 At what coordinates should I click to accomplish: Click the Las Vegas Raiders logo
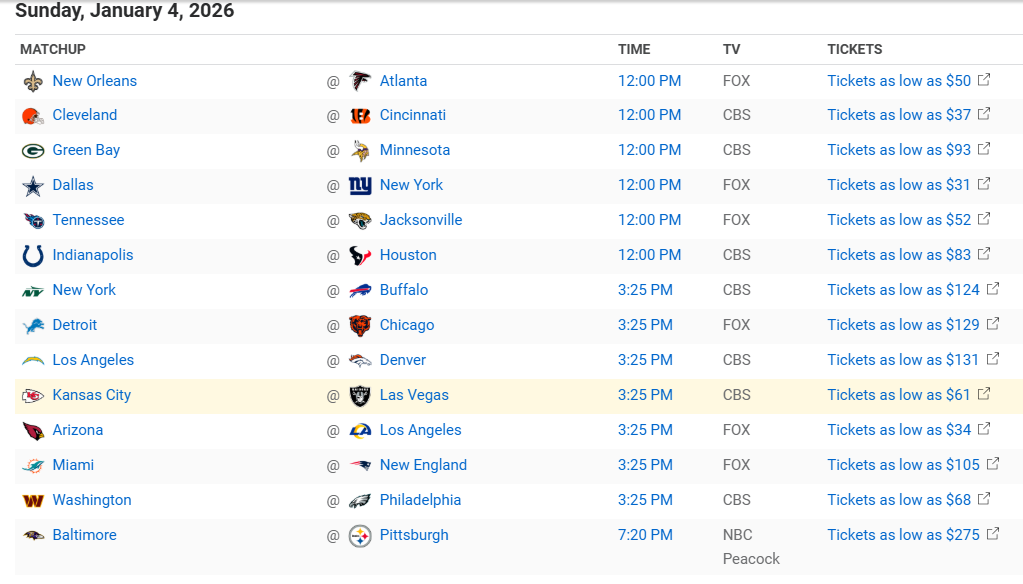360,396
